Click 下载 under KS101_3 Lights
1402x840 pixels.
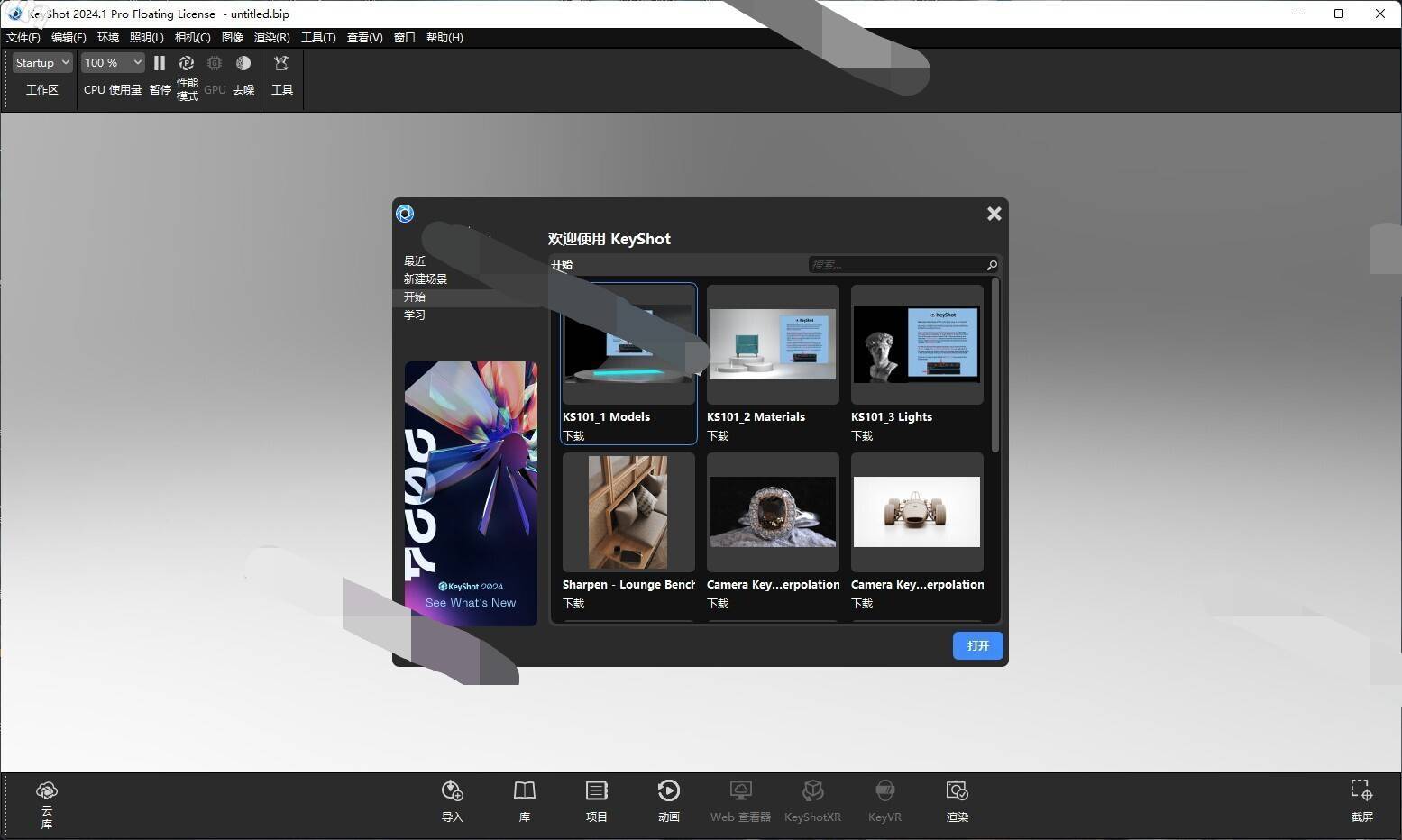(x=862, y=436)
